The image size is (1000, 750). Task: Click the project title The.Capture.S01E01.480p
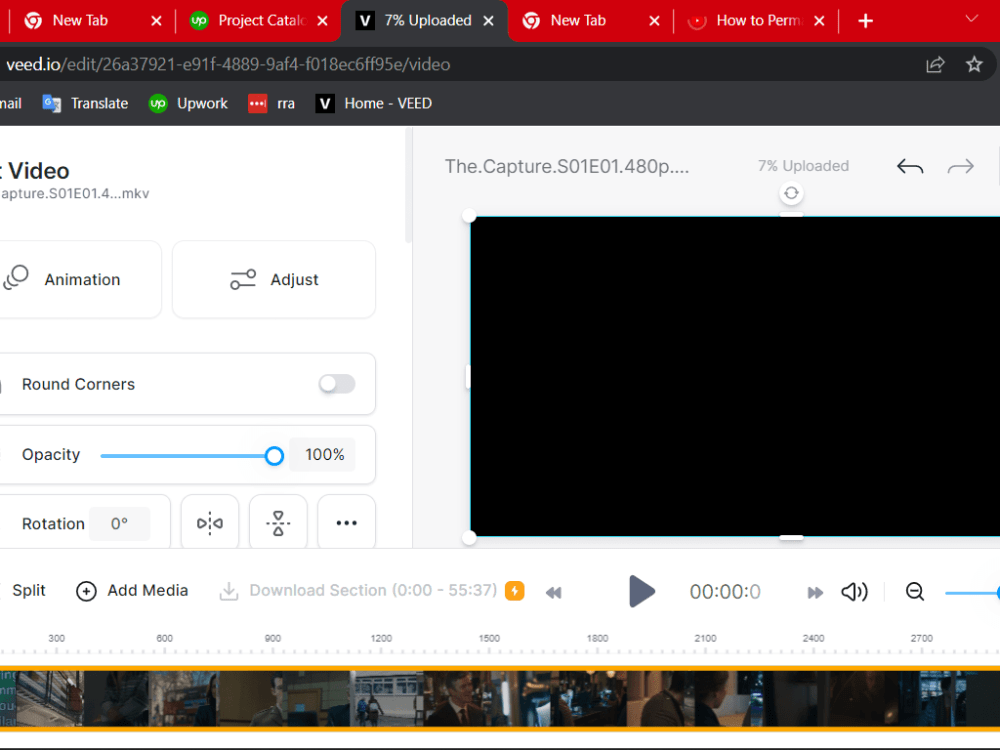566,166
